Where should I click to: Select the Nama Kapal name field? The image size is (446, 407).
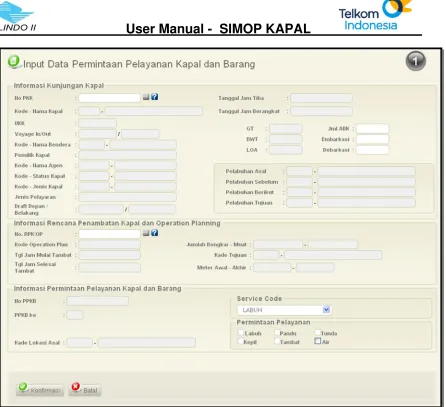[x=154, y=111]
